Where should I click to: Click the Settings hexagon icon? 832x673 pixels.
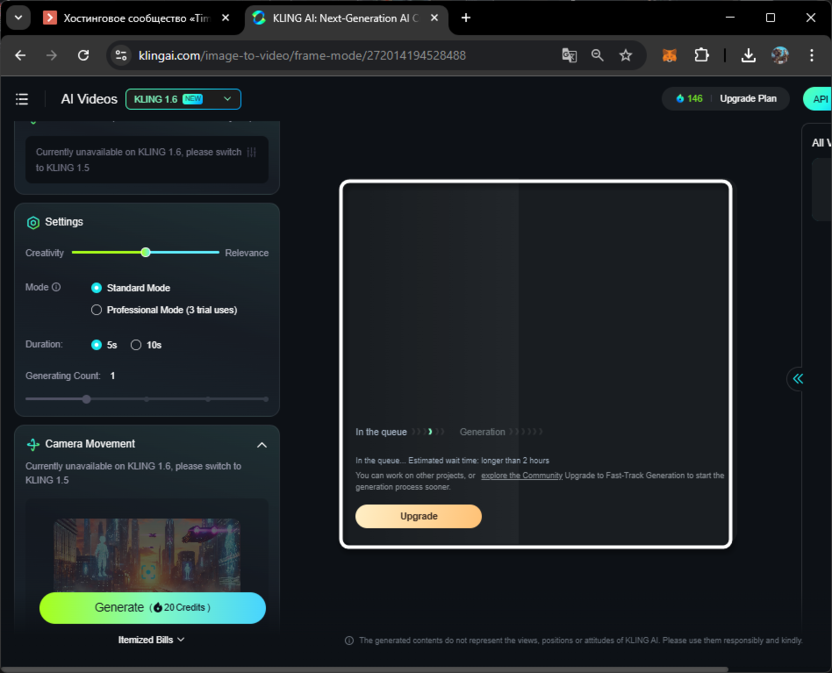[33, 222]
